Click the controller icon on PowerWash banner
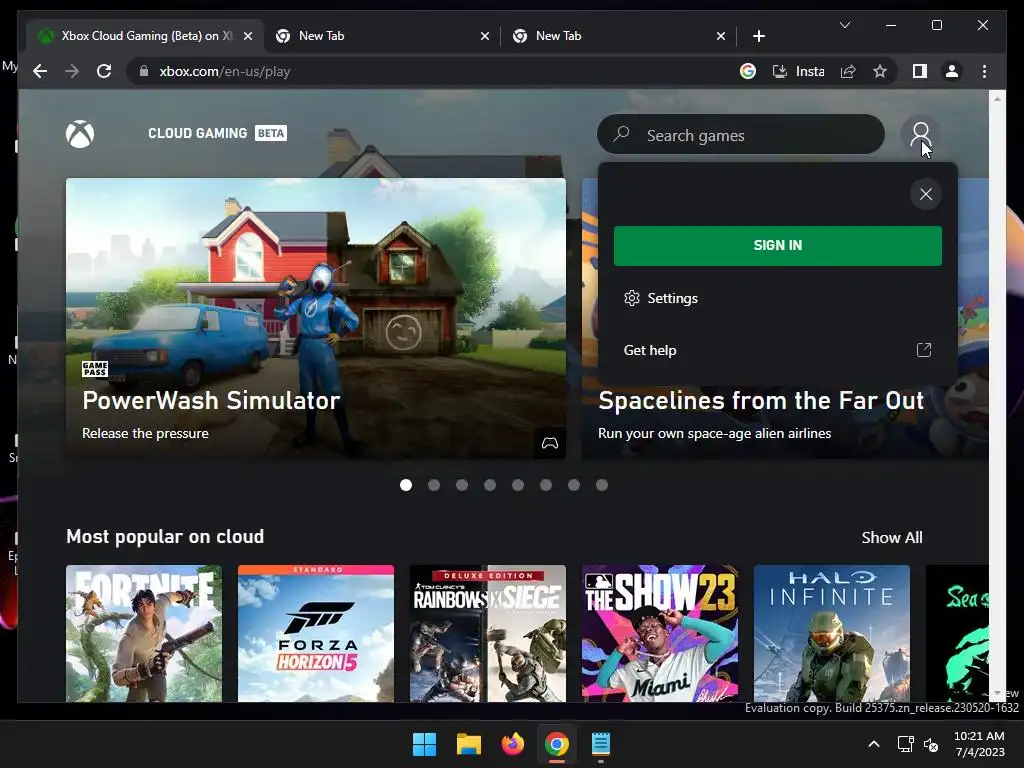The height and width of the screenshot is (768, 1024). [x=550, y=443]
